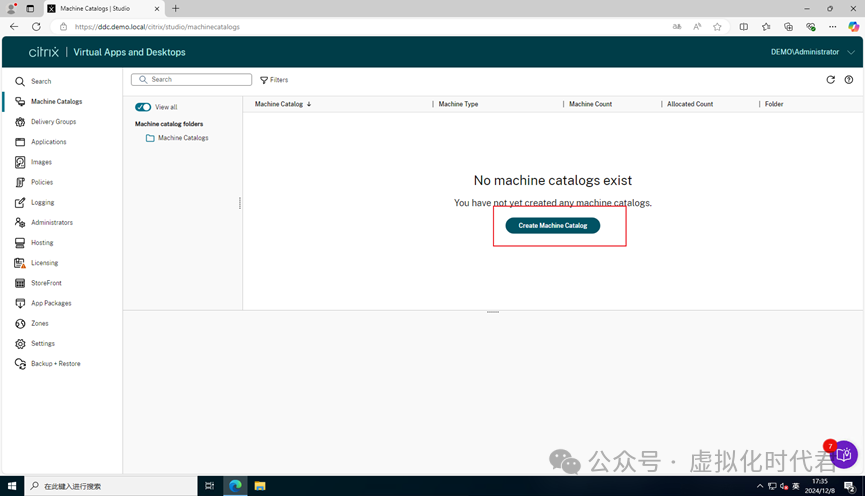Add page to favorites star
Viewport: 865px width, 496px height.
click(717, 26)
